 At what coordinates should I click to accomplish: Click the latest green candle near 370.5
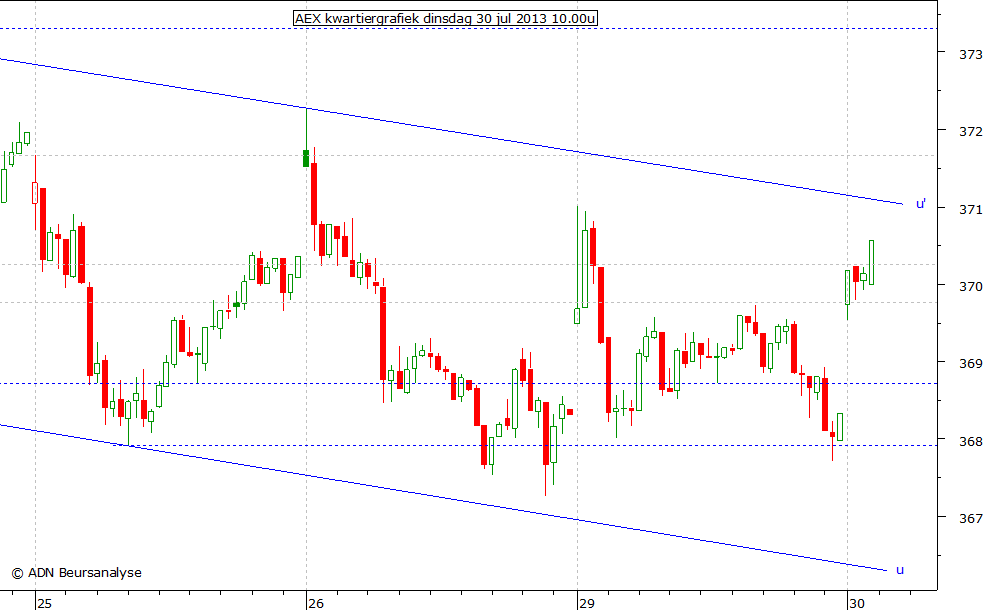click(x=871, y=262)
